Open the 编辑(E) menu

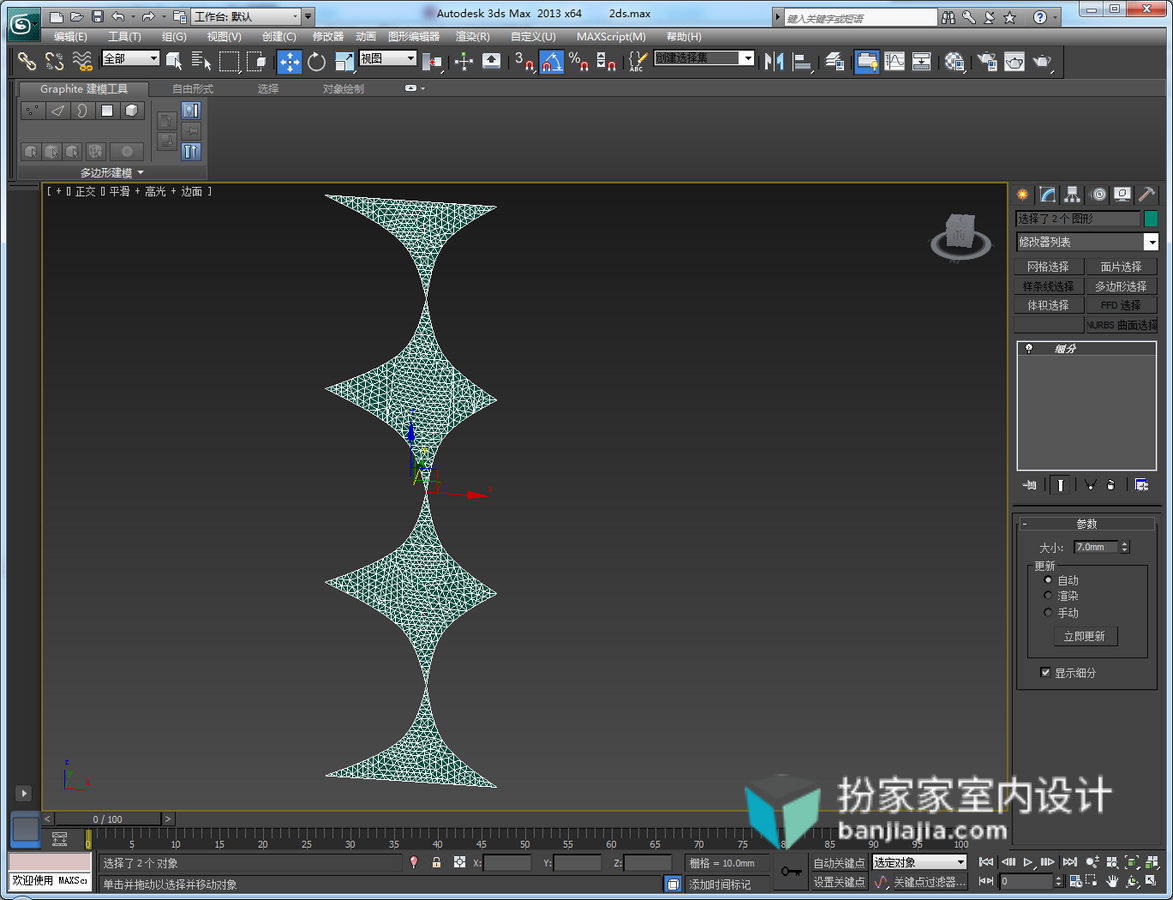tap(70, 36)
